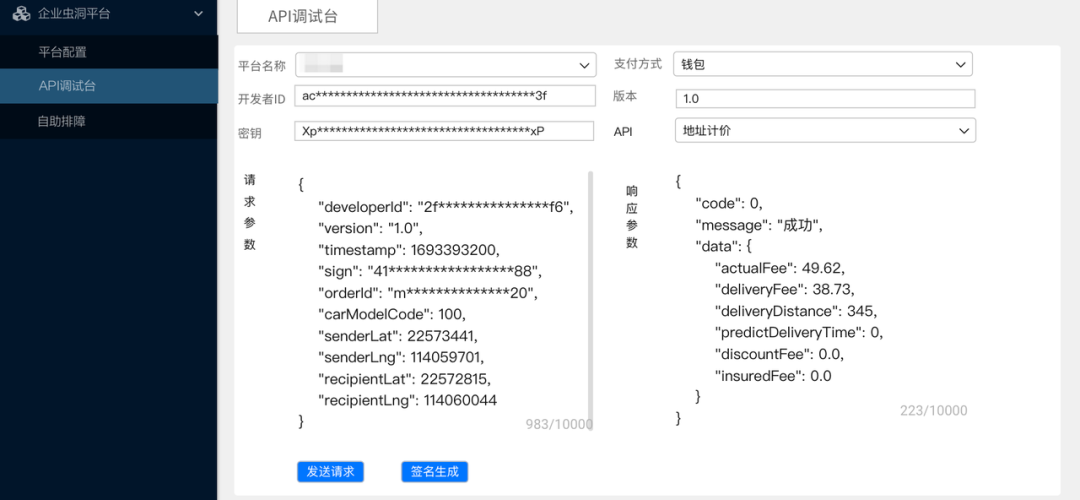Click the 签名生成 button
This screenshot has height=500, width=1080.
pyautogui.click(x=435, y=472)
